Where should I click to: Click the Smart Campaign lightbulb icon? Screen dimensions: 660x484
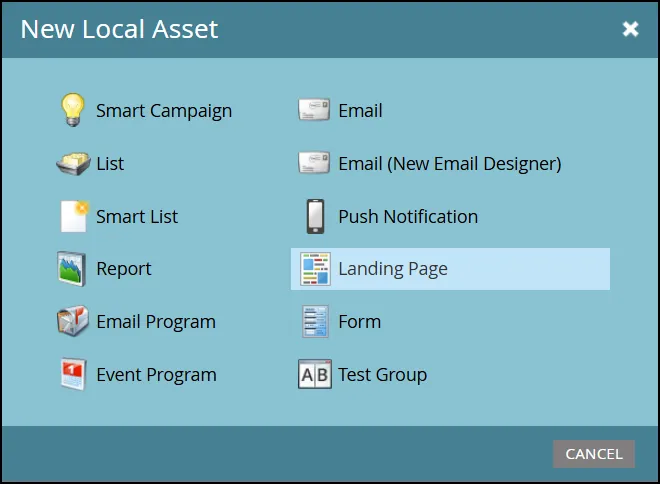tap(73, 110)
